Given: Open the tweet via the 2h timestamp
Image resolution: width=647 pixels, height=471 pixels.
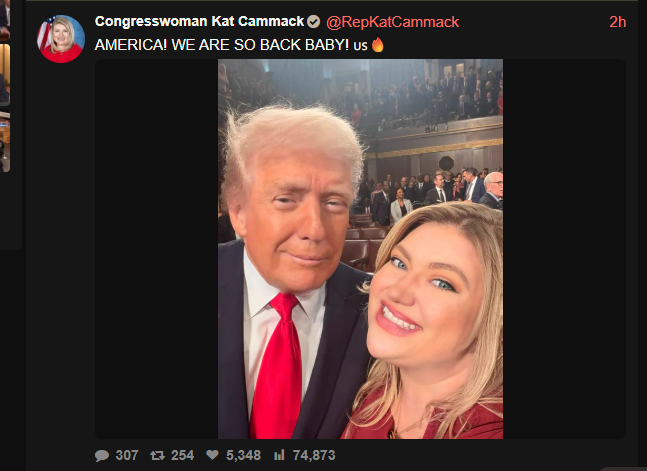Looking at the screenshot, I should coord(618,22).
